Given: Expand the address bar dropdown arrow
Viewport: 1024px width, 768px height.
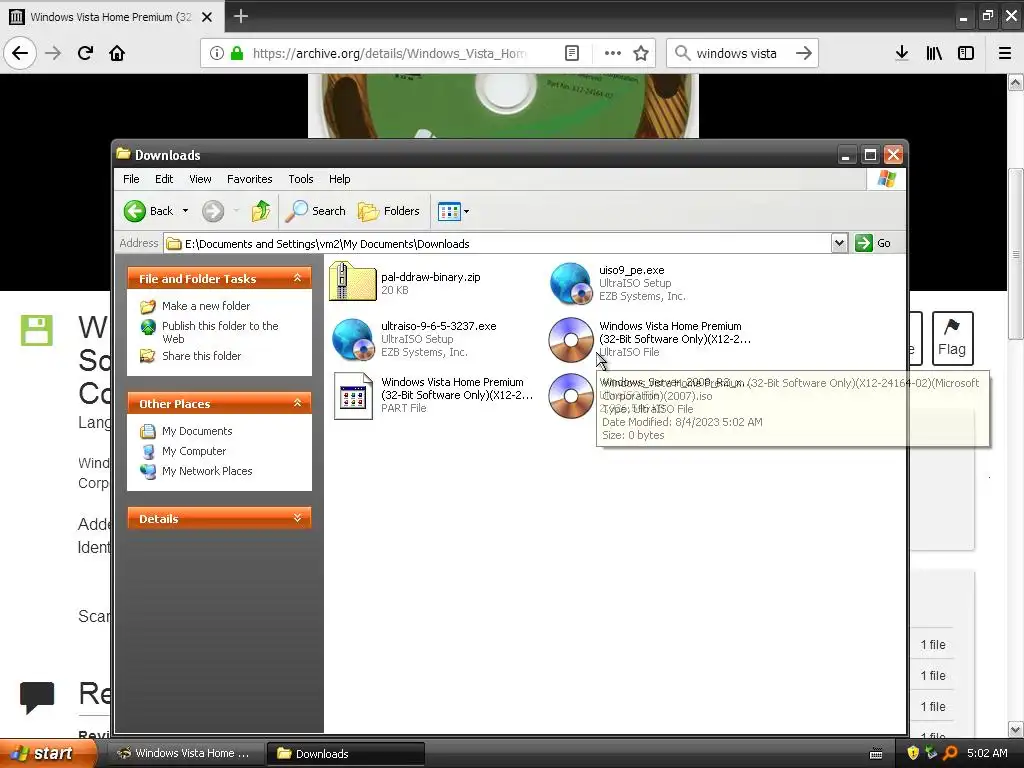Looking at the screenshot, I should pos(839,244).
